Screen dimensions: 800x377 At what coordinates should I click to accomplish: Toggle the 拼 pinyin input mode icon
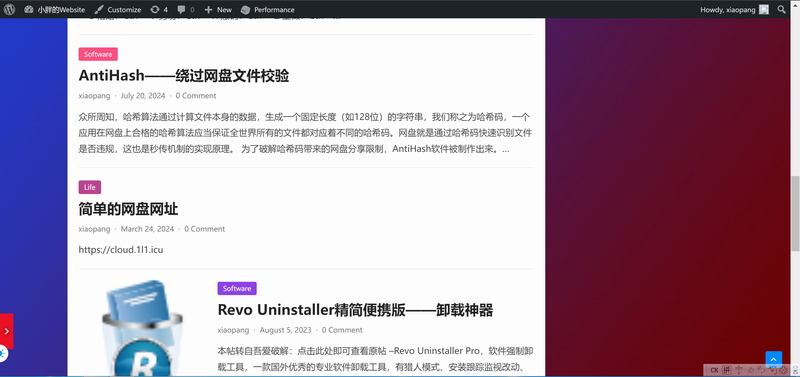click(x=727, y=370)
